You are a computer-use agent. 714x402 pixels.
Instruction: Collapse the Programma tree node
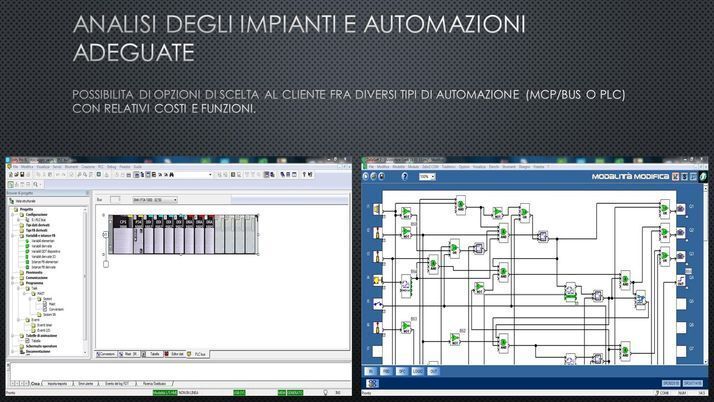13,283
